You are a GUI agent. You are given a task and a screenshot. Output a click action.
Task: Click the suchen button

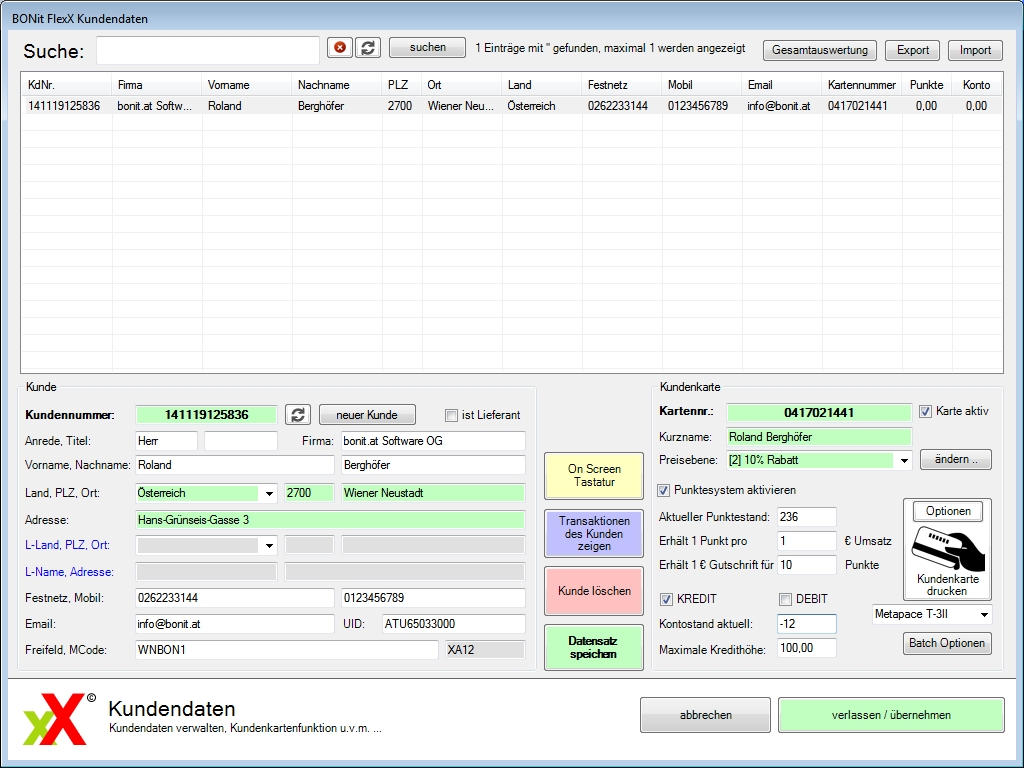coord(427,48)
